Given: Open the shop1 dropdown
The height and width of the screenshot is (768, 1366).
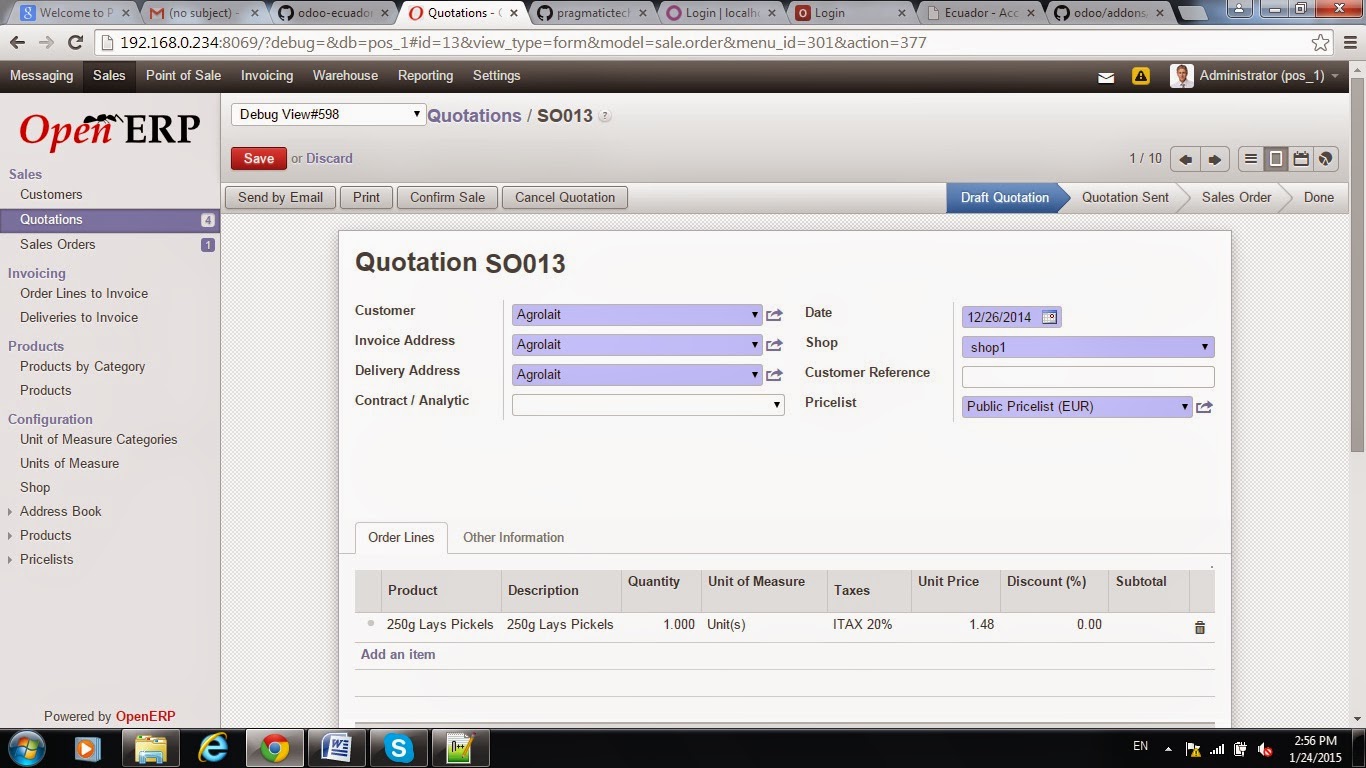Looking at the screenshot, I should [x=1088, y=347].
